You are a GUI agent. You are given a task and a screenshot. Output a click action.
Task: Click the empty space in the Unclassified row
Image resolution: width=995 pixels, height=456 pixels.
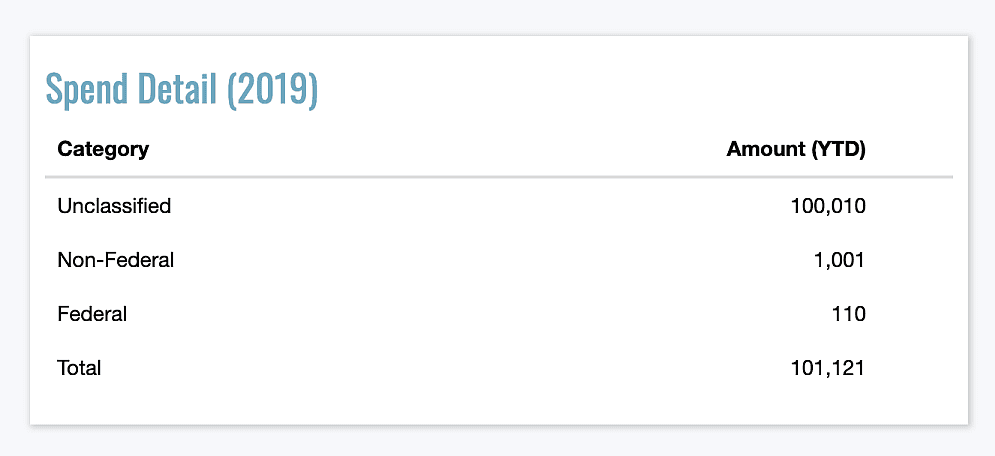[x=481, y=206]
